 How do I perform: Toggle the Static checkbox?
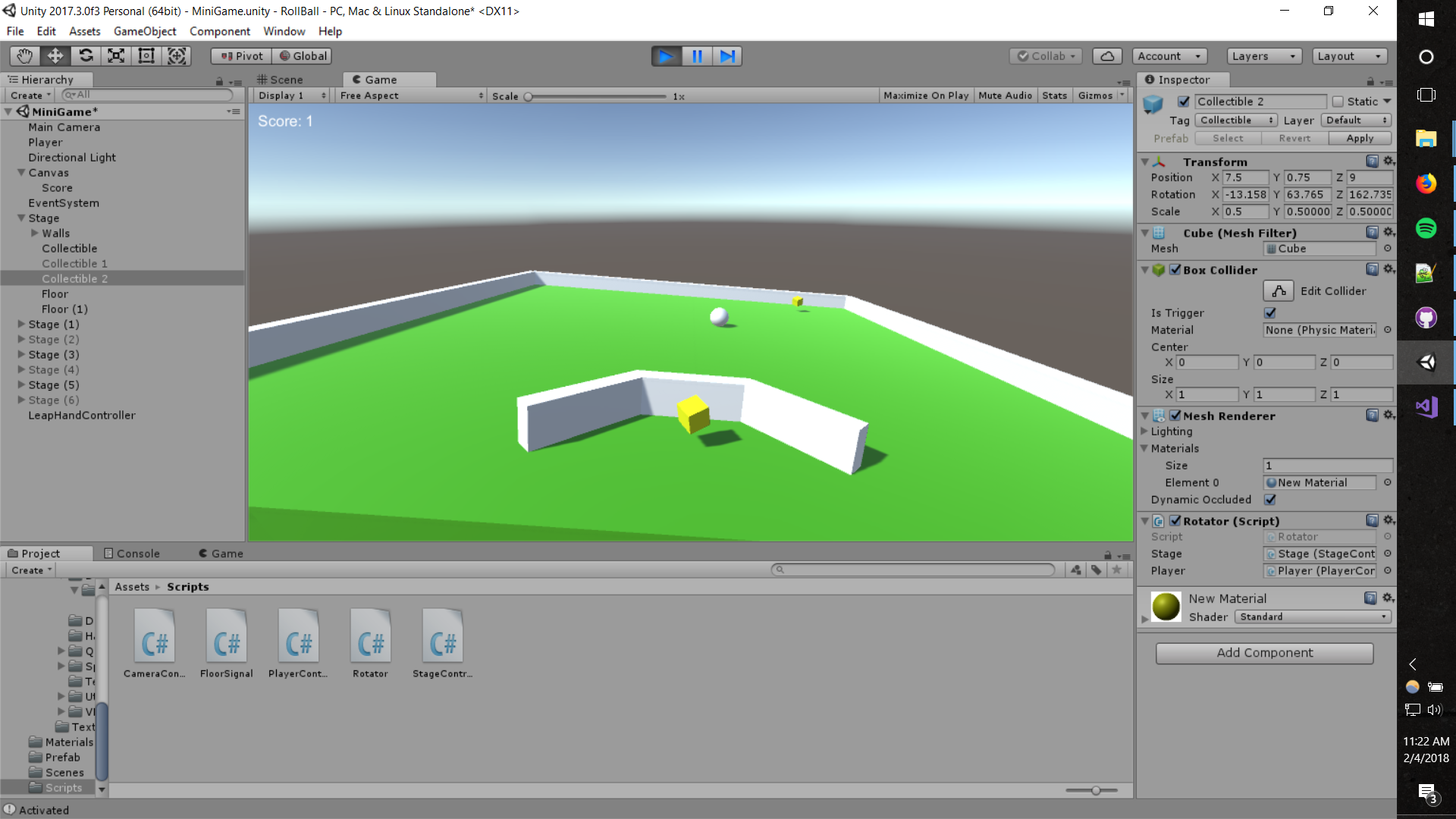1338,102
